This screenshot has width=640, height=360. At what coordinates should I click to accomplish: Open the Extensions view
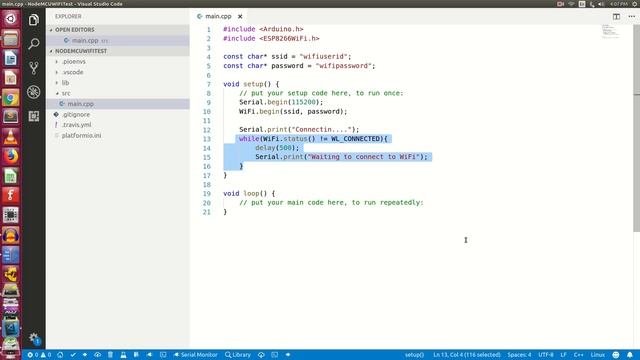(x=33, y=116)
